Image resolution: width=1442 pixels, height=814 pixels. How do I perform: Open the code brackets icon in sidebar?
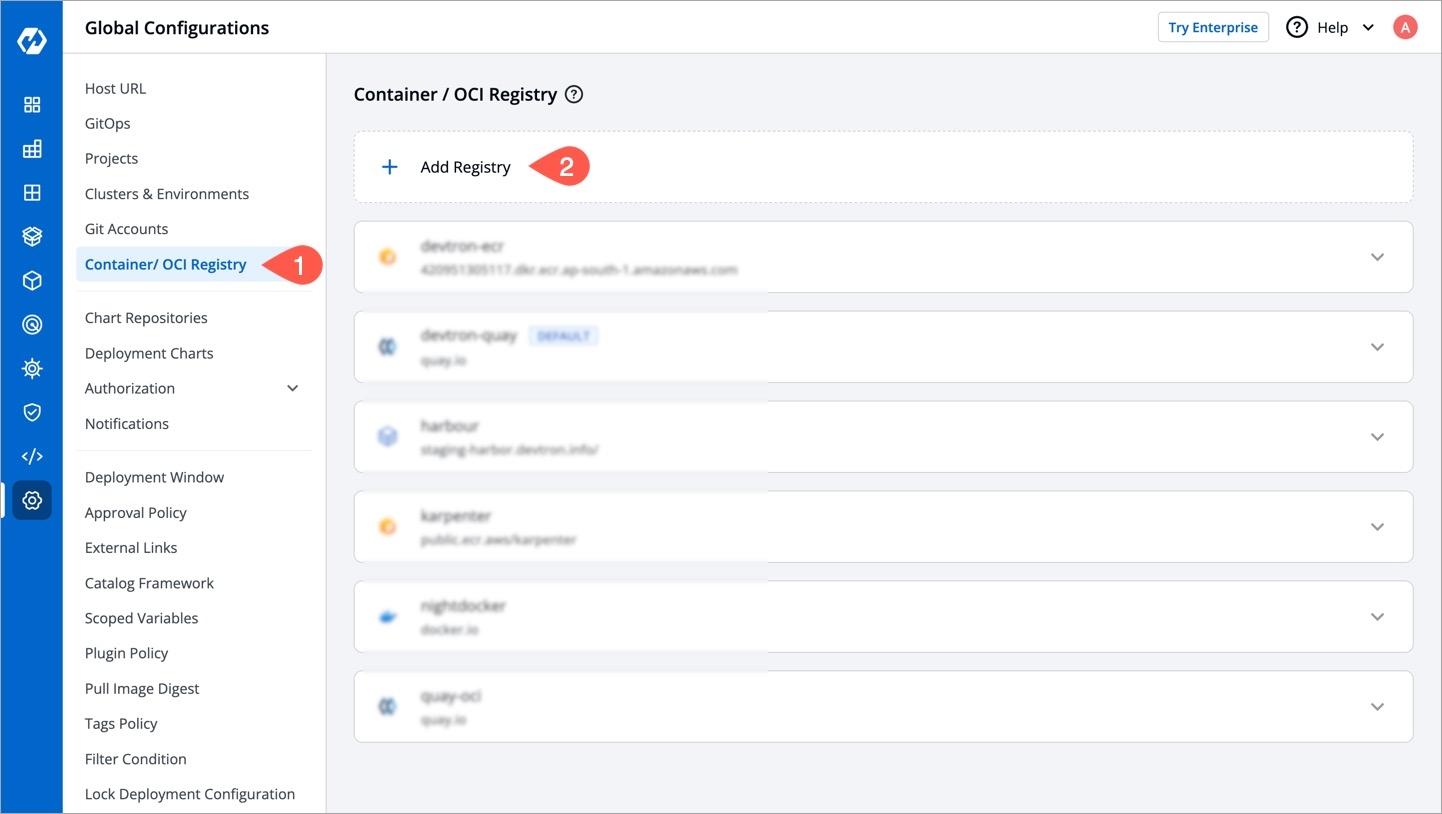pos(32,456)
